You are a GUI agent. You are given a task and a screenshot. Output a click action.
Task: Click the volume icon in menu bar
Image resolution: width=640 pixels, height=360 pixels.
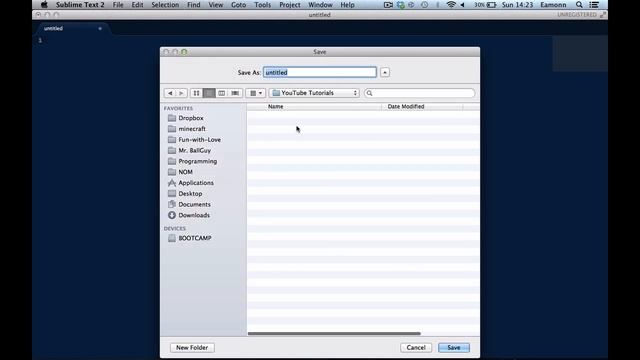pyautogui.click(x=462, y=5)
